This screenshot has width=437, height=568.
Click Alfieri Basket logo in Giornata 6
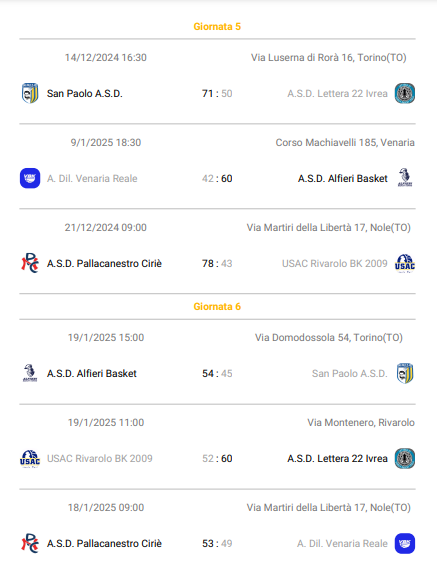tap(30, 373)
